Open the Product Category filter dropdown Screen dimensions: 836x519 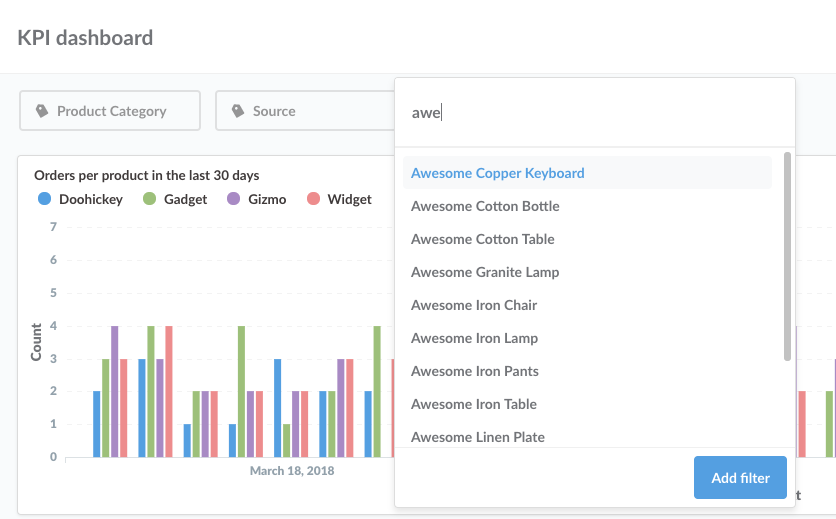coord(110,111)
